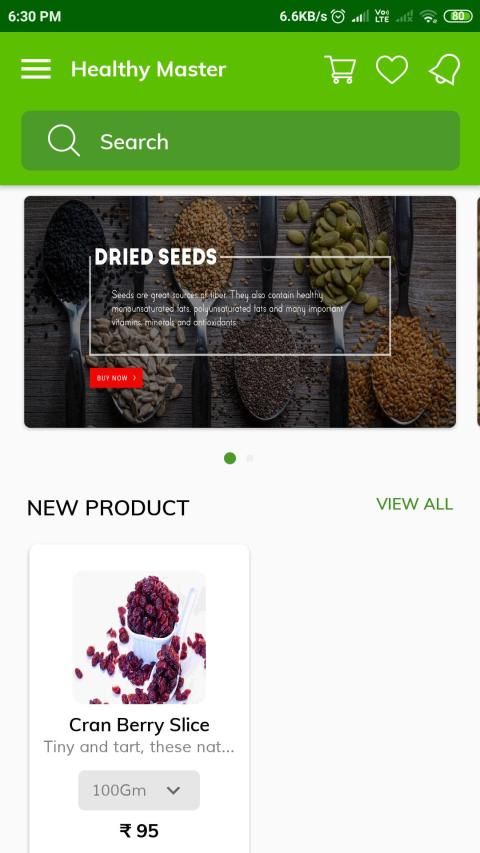Click the Search input field

click(241, 141)
